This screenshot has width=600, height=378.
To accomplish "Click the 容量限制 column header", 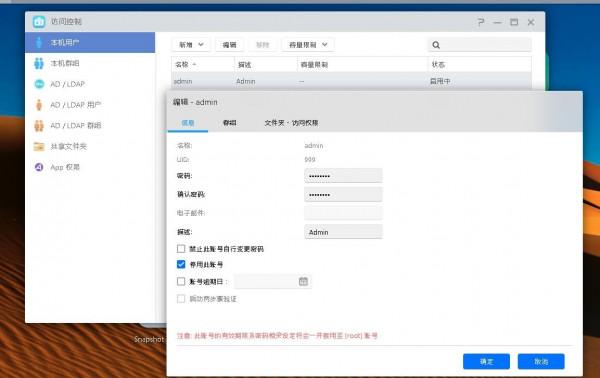I will pyautogui.click(x=362, y=65).
